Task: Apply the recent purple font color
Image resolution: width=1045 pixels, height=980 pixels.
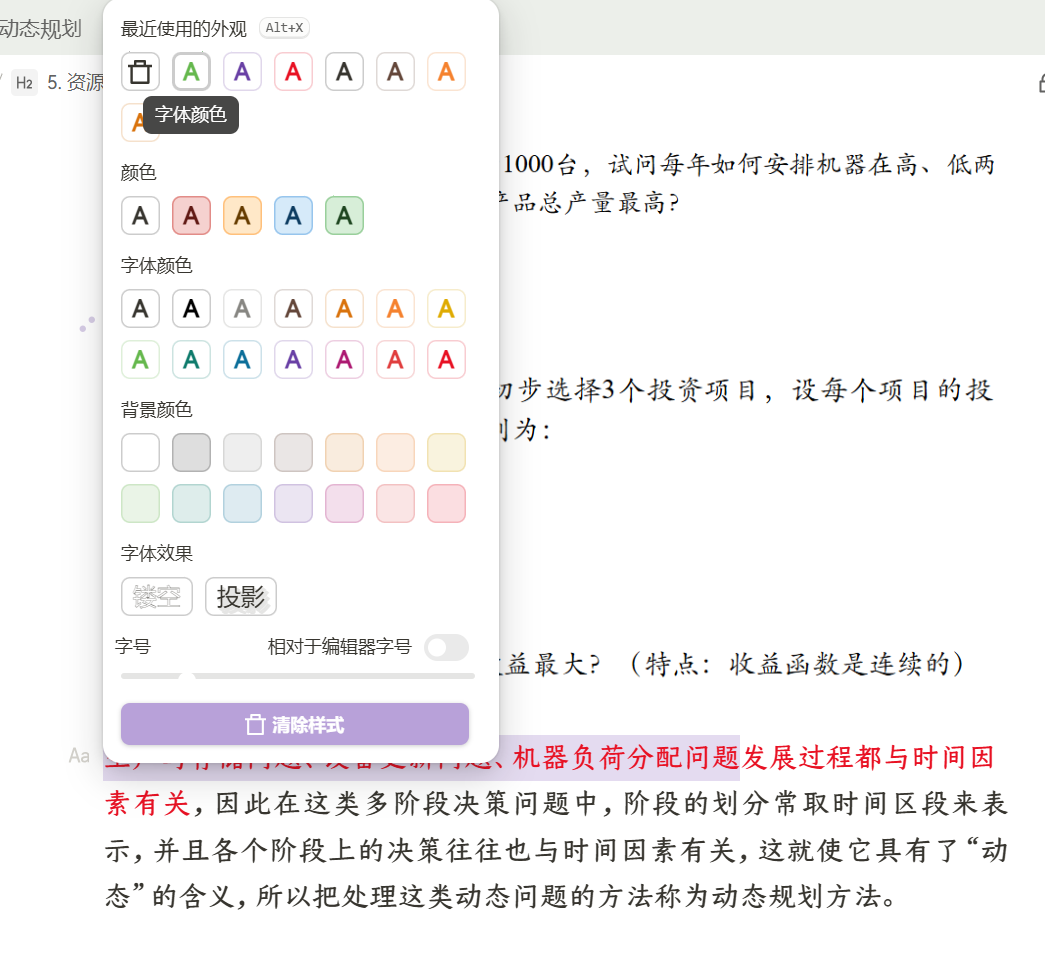Action: pos(242,72)
